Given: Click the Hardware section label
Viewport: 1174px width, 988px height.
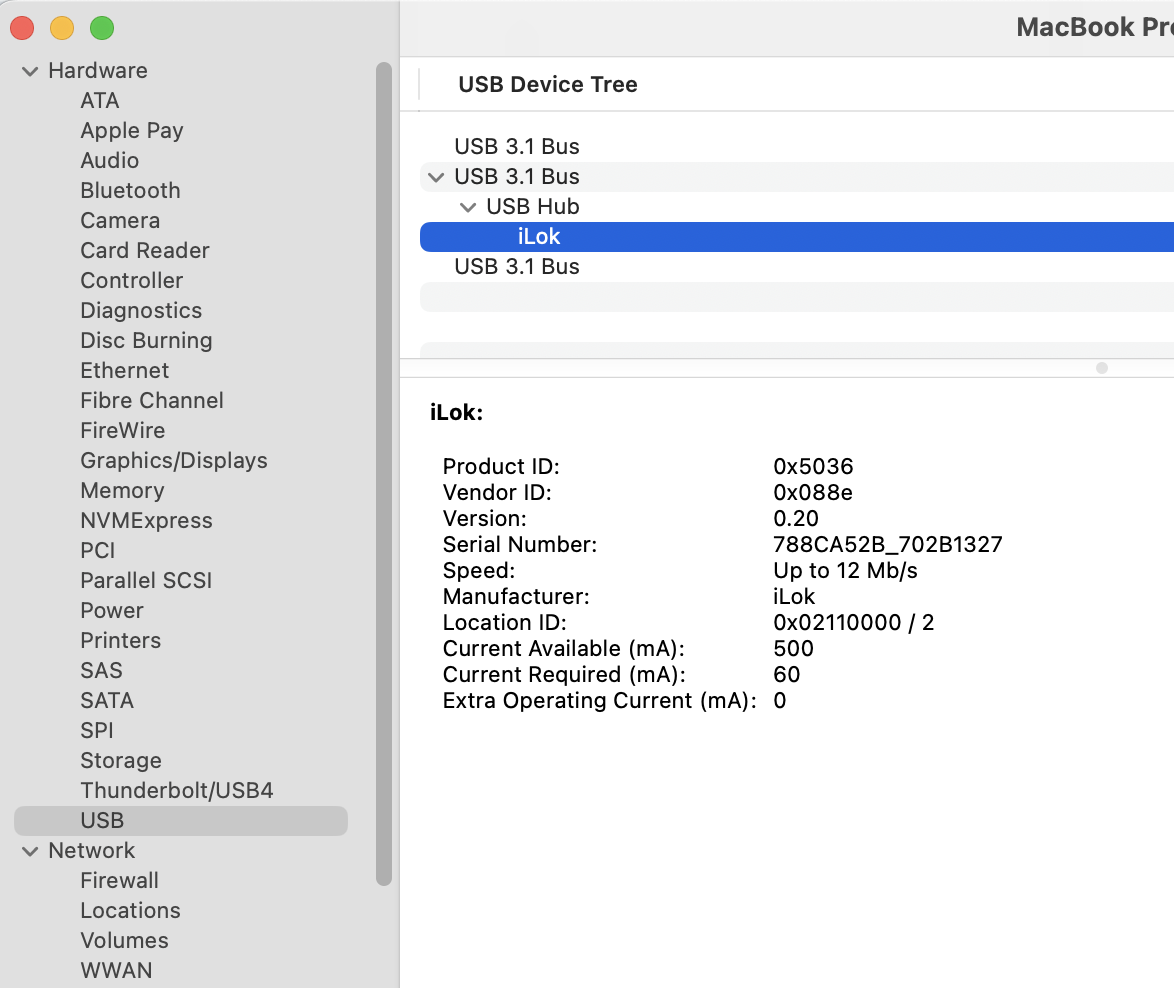Looking at the screenshot, I should (x=98, y=70).
